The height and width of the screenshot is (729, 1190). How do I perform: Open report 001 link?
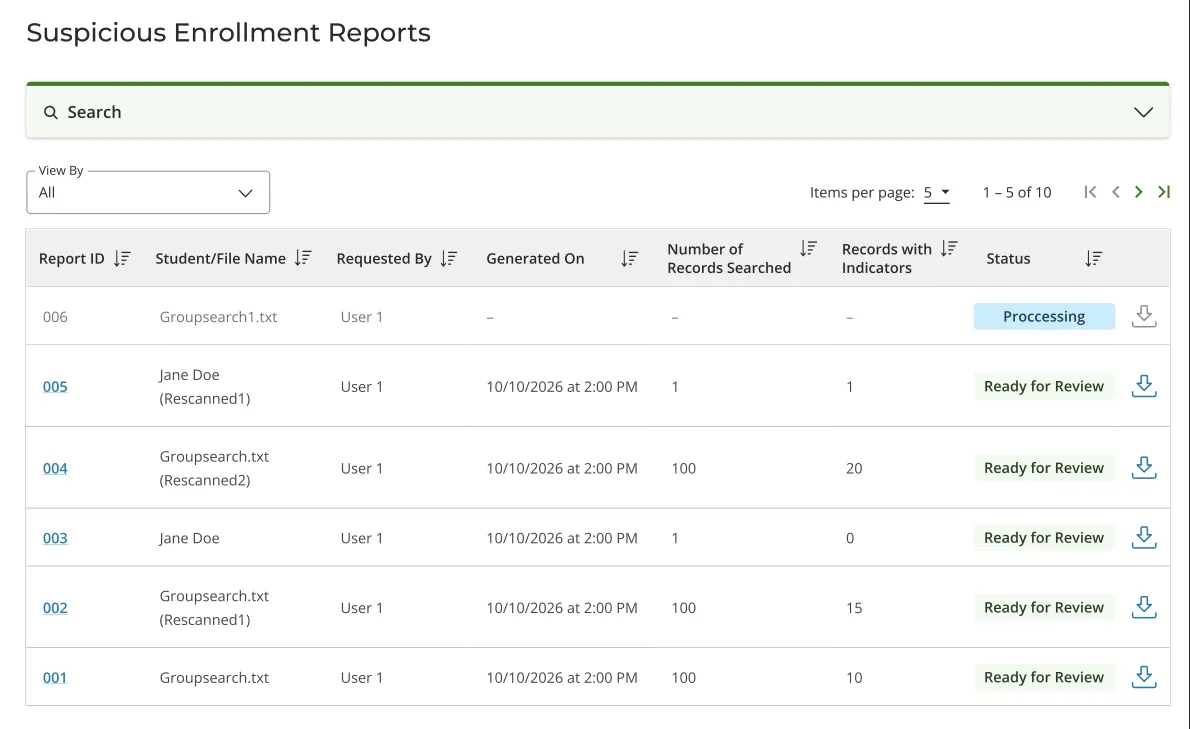point(55,678)
